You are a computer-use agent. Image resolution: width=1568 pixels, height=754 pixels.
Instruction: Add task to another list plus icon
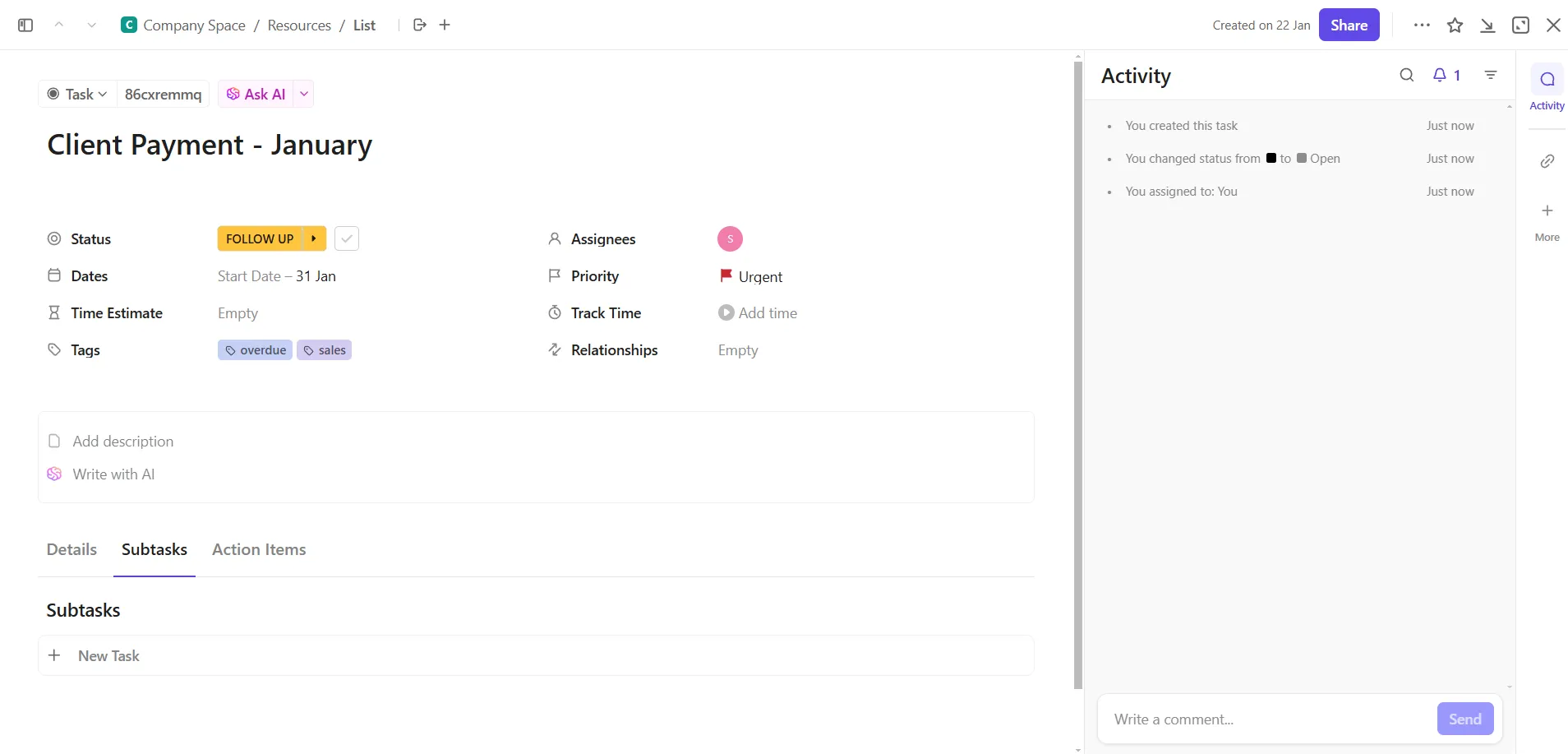click(x=445, y=25)
